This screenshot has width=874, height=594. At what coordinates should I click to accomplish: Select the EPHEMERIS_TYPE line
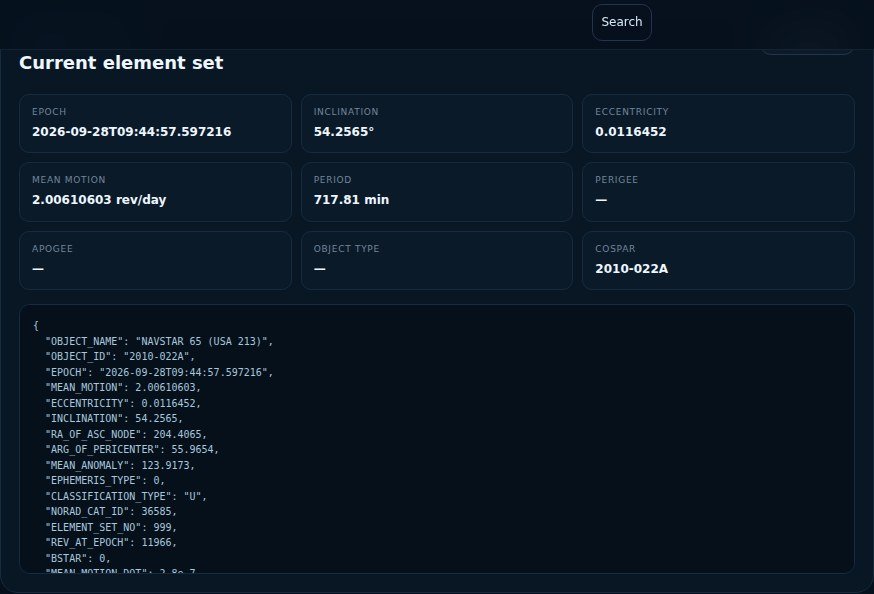point(105,480)
